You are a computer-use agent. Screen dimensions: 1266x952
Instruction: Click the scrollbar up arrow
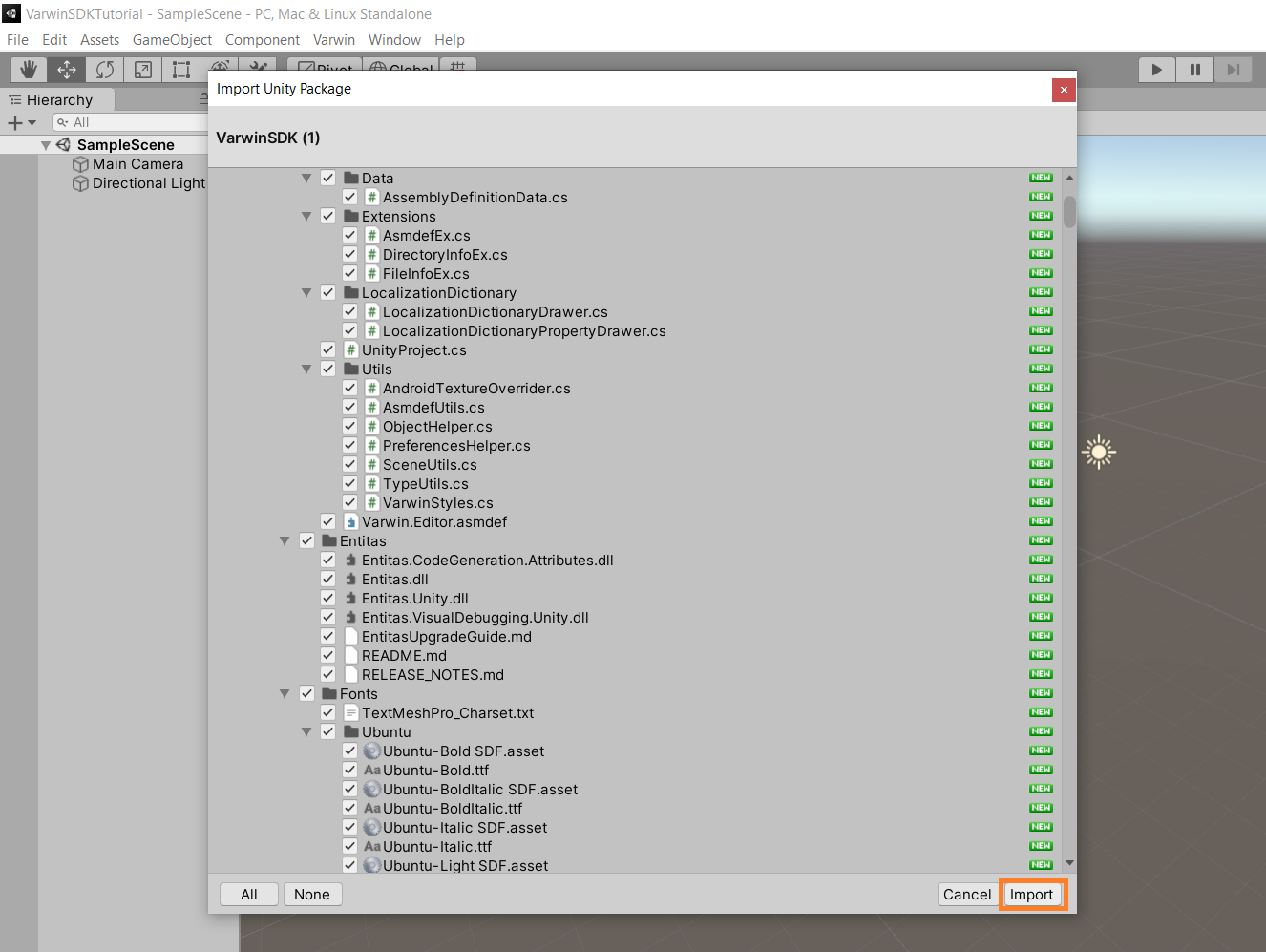pos(1069,178)
